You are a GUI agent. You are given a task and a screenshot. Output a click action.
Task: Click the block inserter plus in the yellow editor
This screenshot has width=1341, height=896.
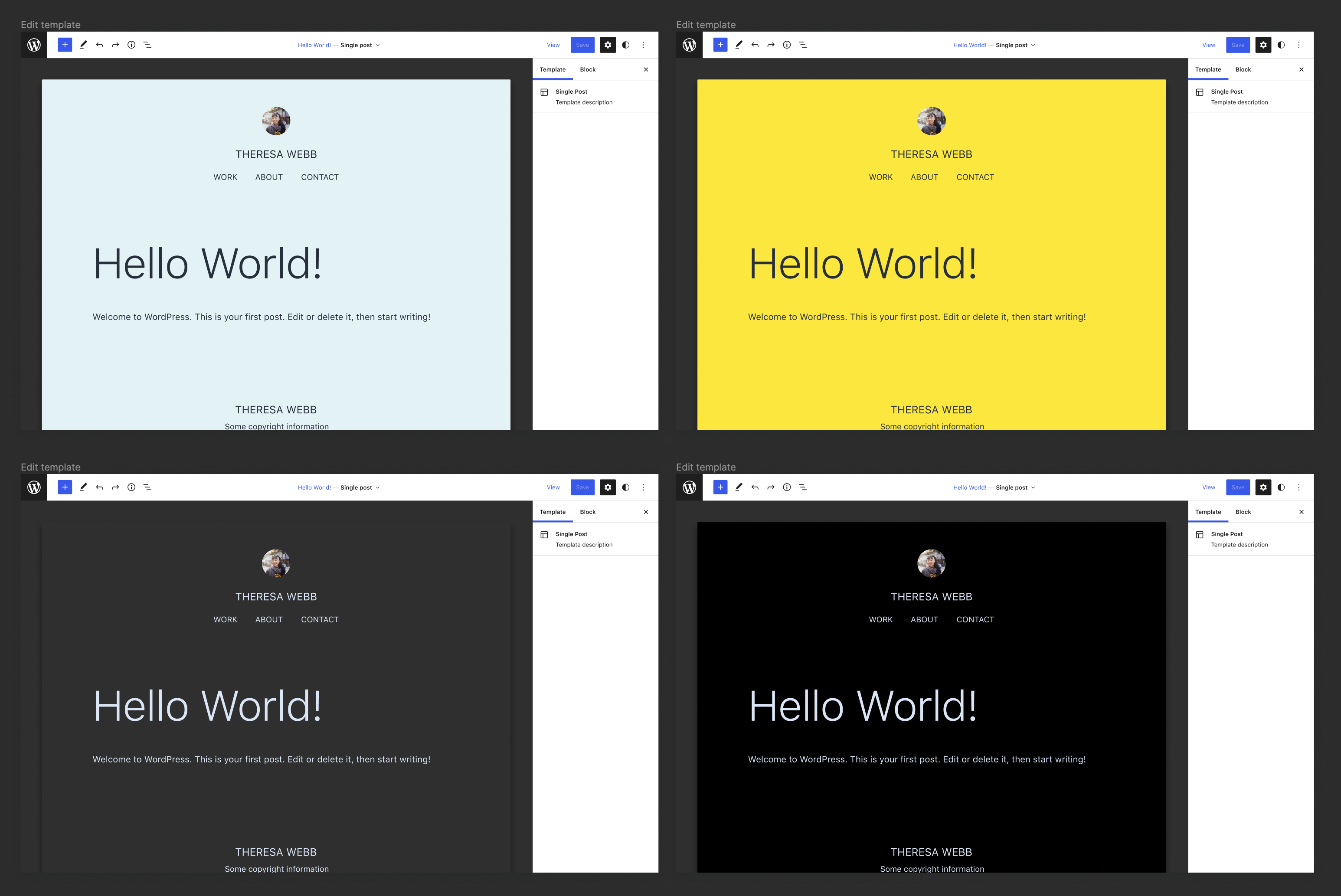(x=720, y=45)
